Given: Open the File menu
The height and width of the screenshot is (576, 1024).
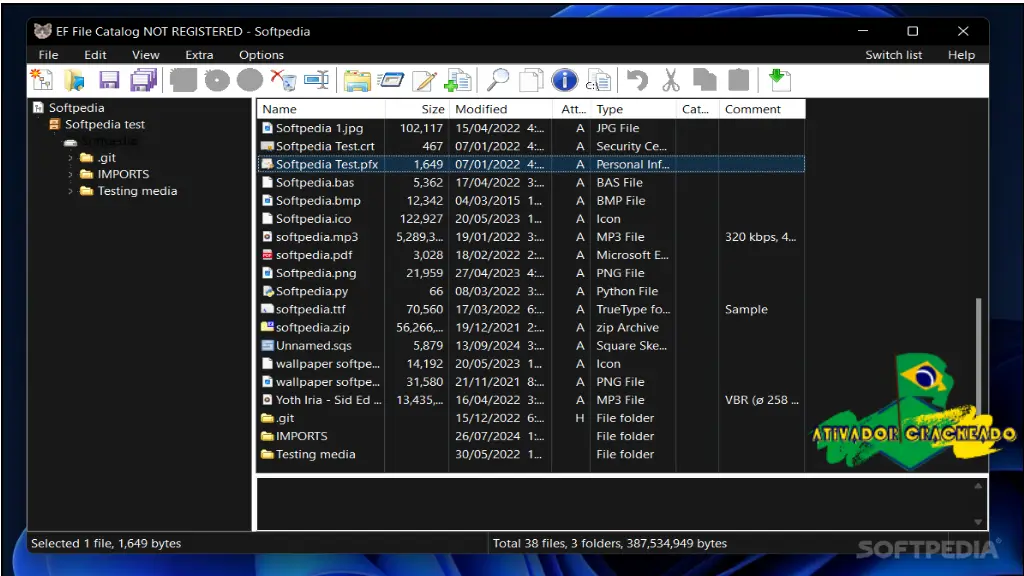Looking at the screenshot, I should point(48,55).
